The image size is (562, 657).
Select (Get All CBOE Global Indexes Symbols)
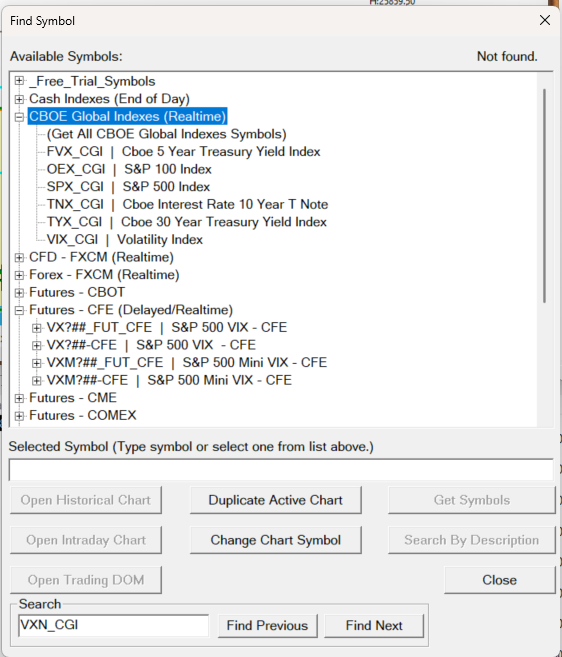pos(167,134)
